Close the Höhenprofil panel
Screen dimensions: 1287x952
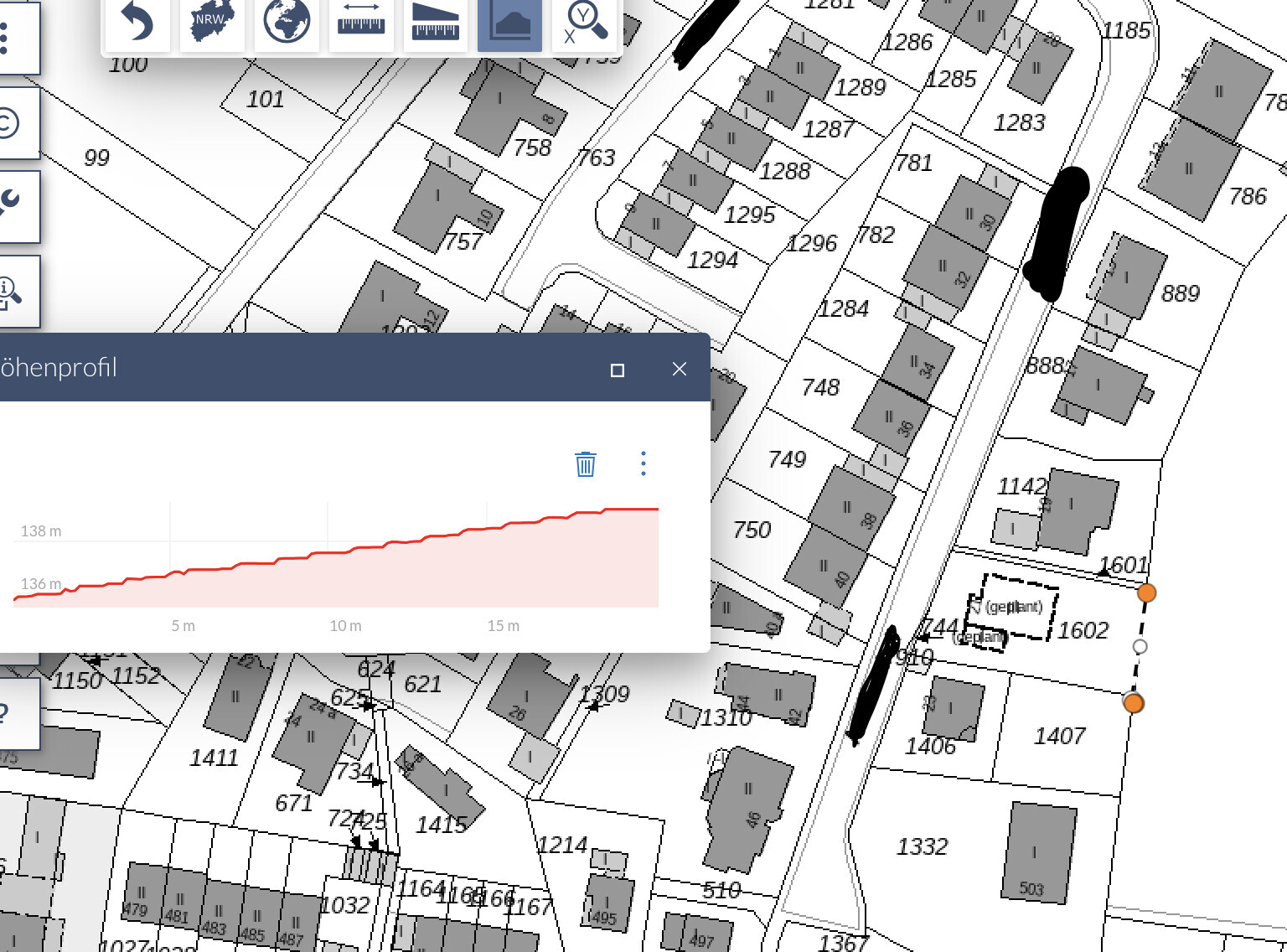click(680, 370)
